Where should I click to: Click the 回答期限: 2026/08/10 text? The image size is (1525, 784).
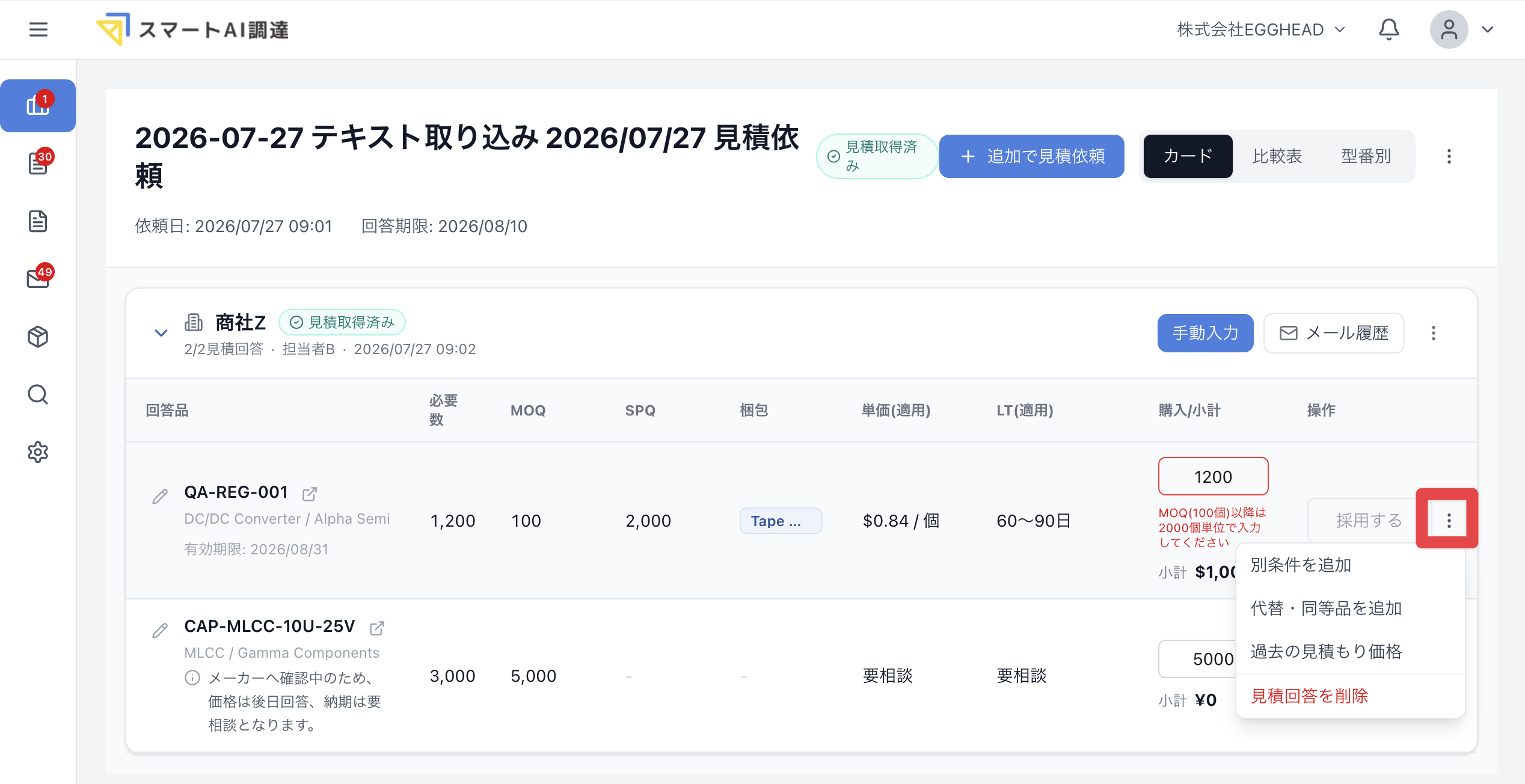[x=444, y=226]
